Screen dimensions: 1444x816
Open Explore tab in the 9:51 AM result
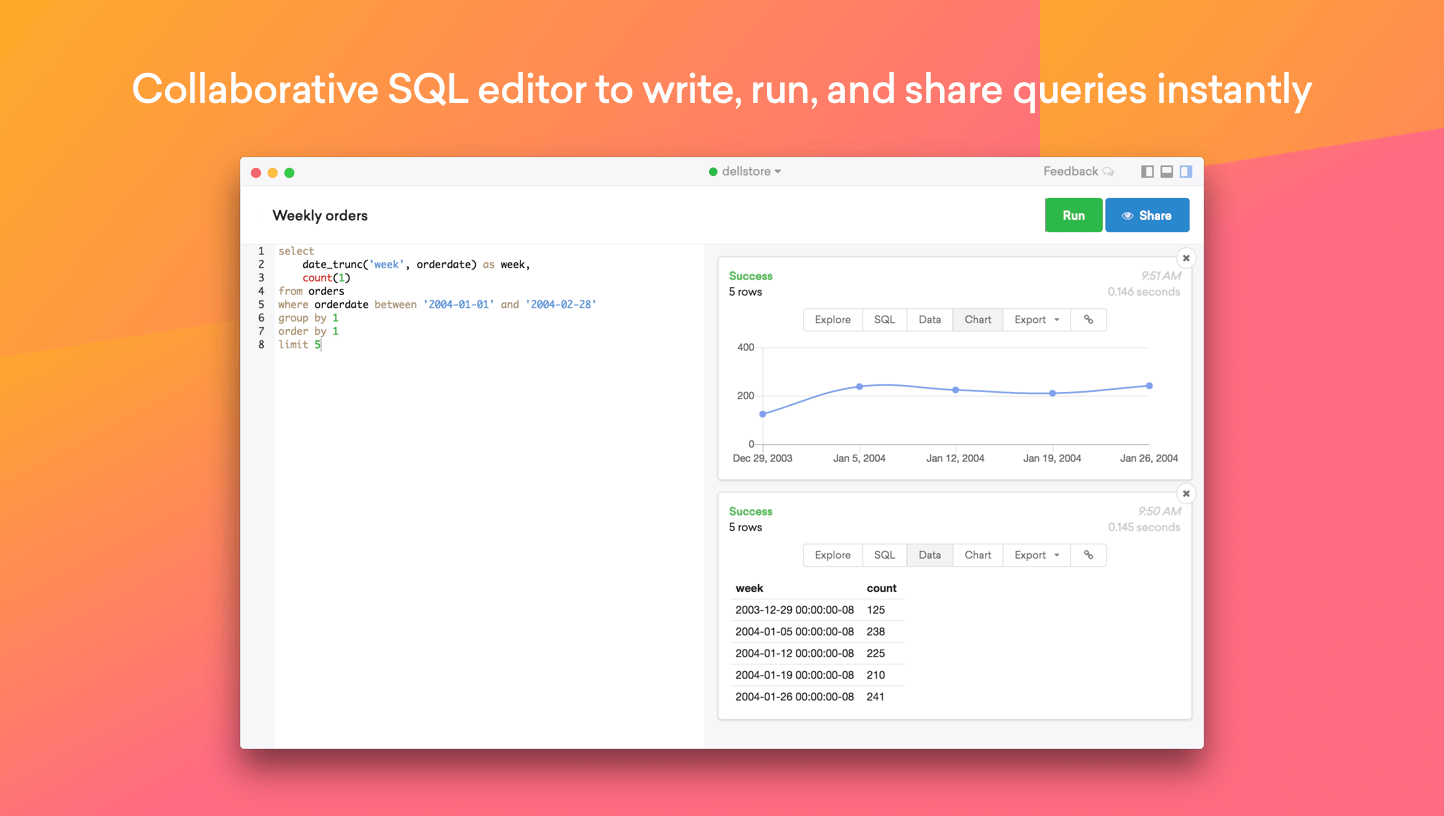833,320
